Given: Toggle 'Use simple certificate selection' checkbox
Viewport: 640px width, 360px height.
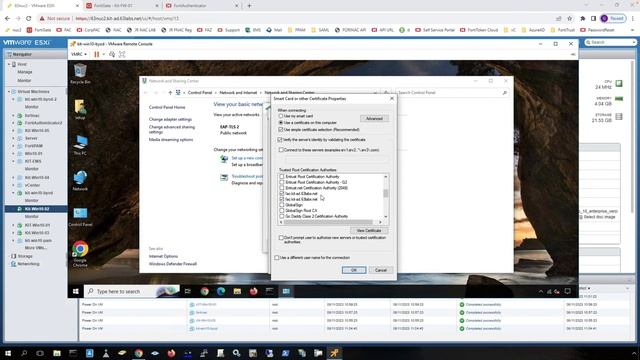Looking at the screenshot, I should (281, 129).
